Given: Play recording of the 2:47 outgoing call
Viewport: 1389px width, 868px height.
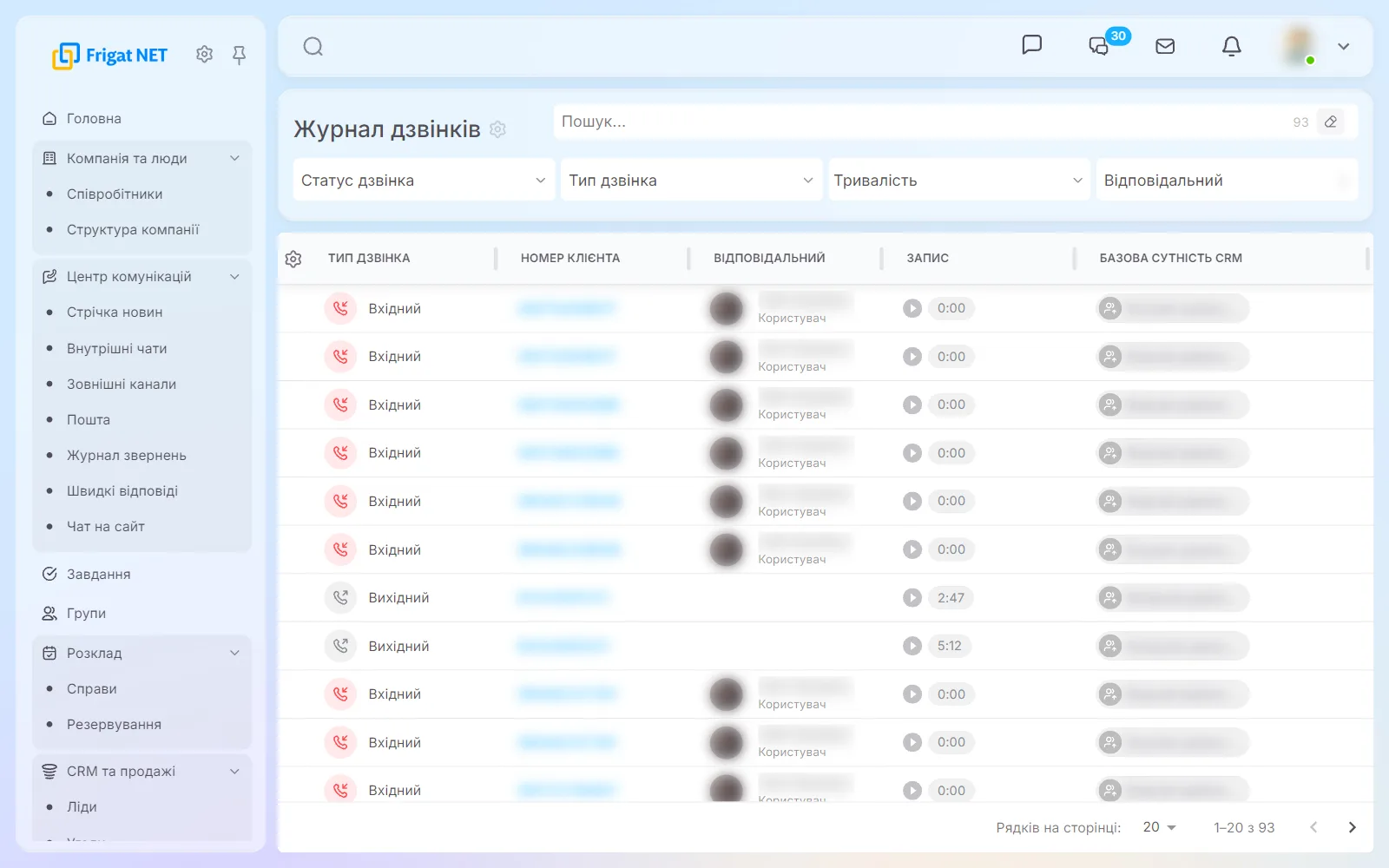Looking at the screenshot, I should [912, 598].
